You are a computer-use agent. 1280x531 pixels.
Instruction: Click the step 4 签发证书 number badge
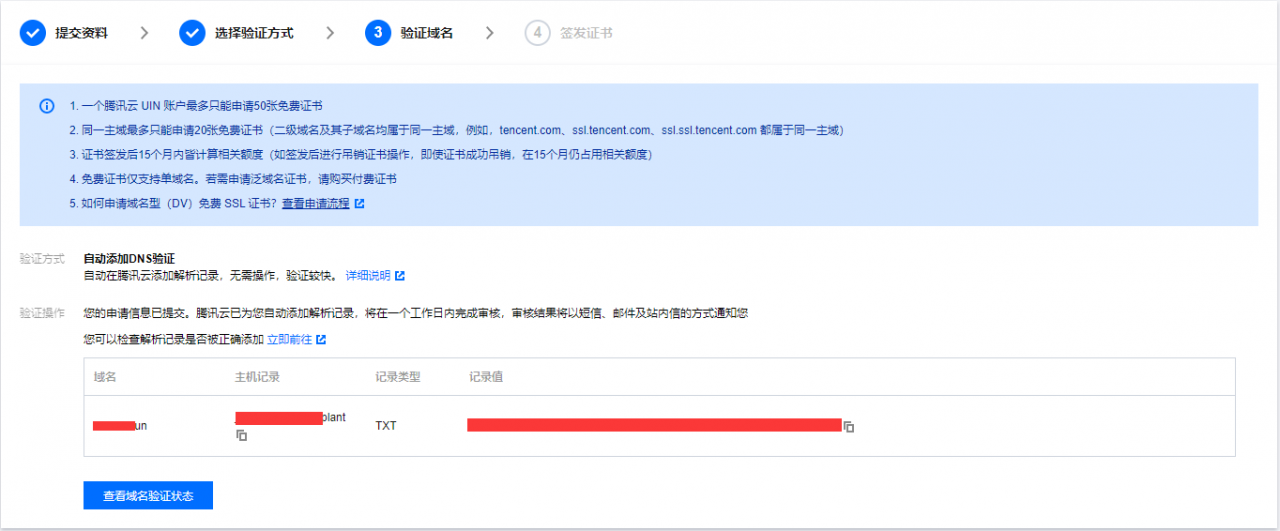tap(537, 33)
